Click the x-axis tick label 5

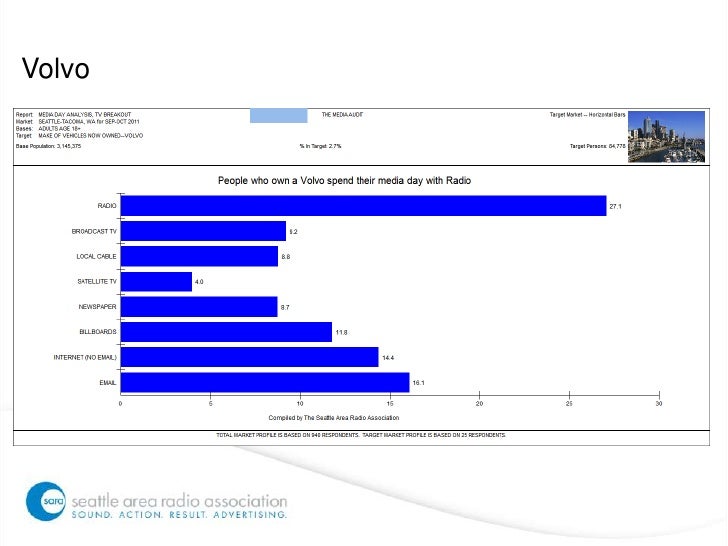point(210,404)
